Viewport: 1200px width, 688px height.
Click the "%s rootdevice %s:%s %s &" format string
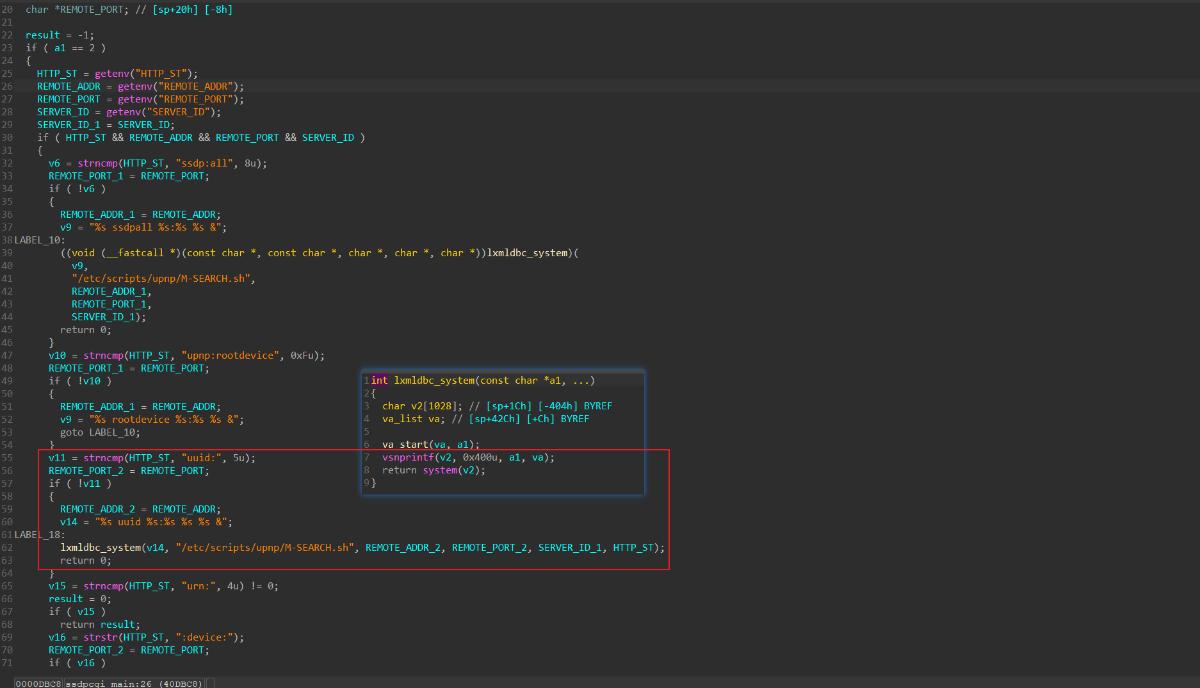click(171, 419)
